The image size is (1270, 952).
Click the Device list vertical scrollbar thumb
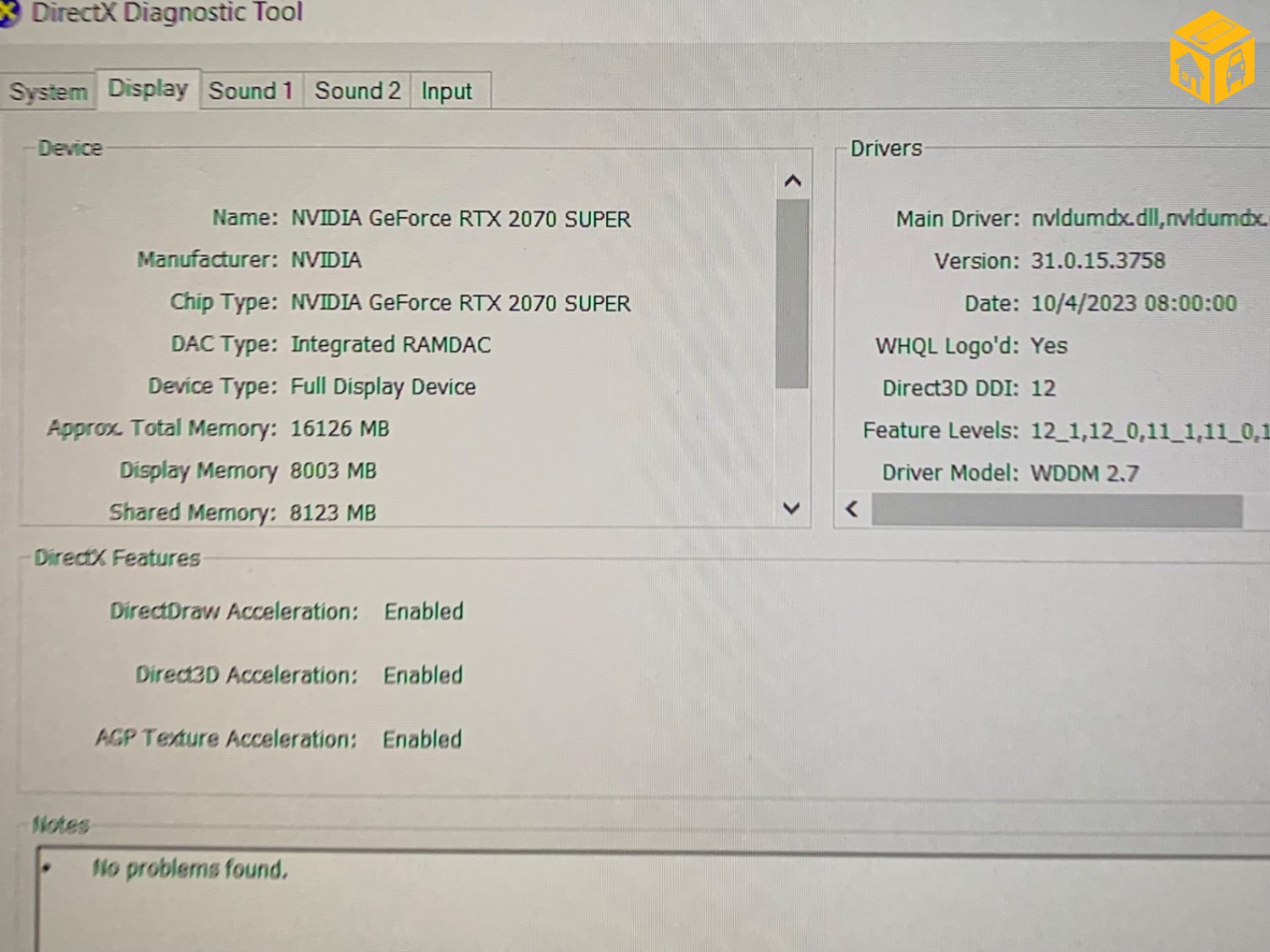click(792, 293)
